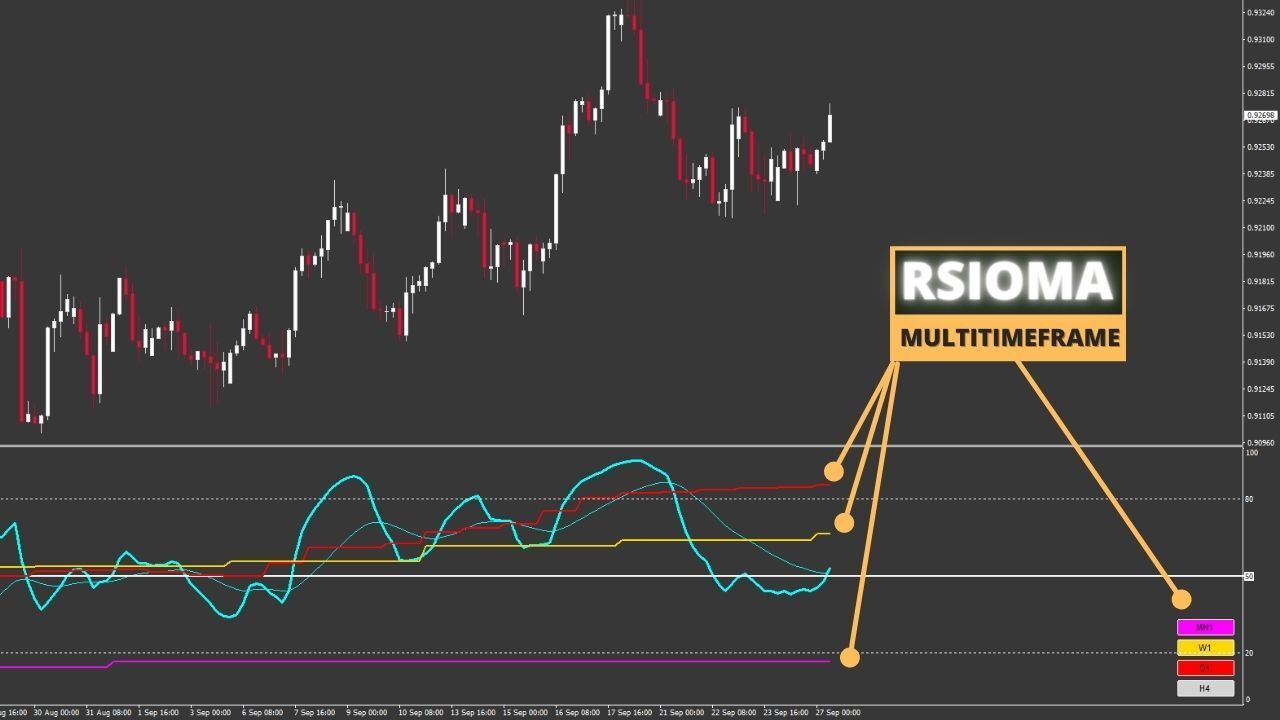Click price scale value 0.92100

1259,228
